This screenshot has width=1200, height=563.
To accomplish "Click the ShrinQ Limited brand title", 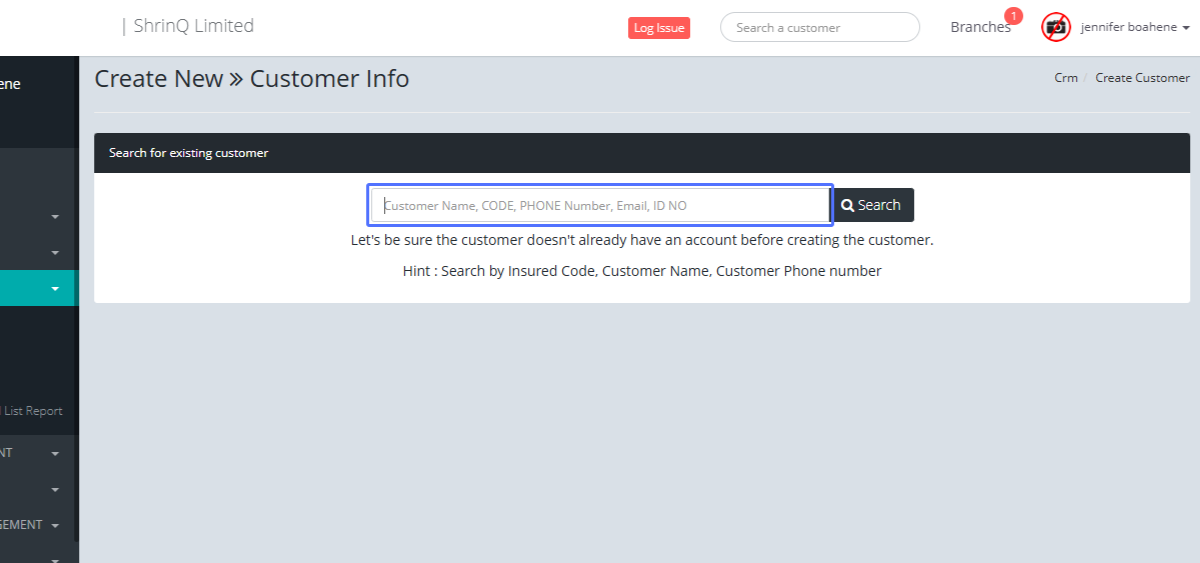I will click(193, 26).
